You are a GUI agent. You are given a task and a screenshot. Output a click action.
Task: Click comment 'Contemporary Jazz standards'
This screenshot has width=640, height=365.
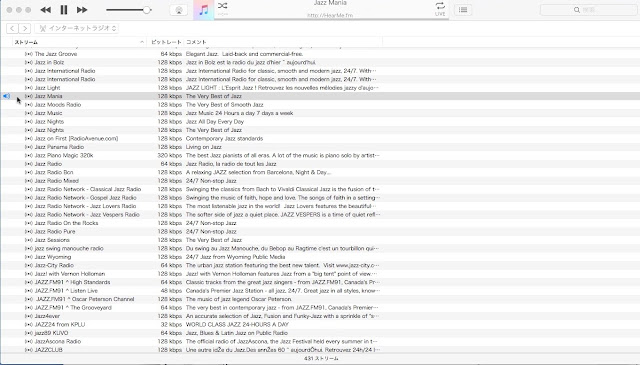(224, 138)
